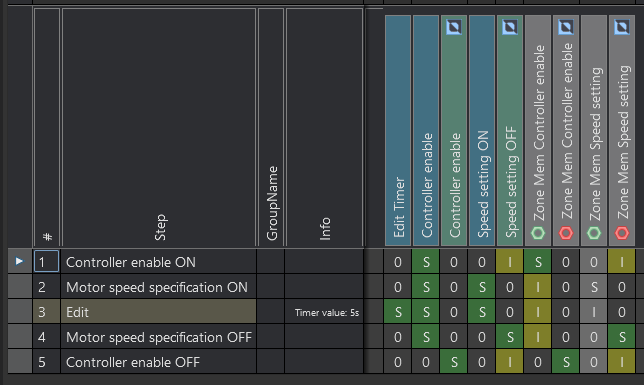
Task: Click green hexagon on Zone Mem Controller enable
Action: (538, 233)
